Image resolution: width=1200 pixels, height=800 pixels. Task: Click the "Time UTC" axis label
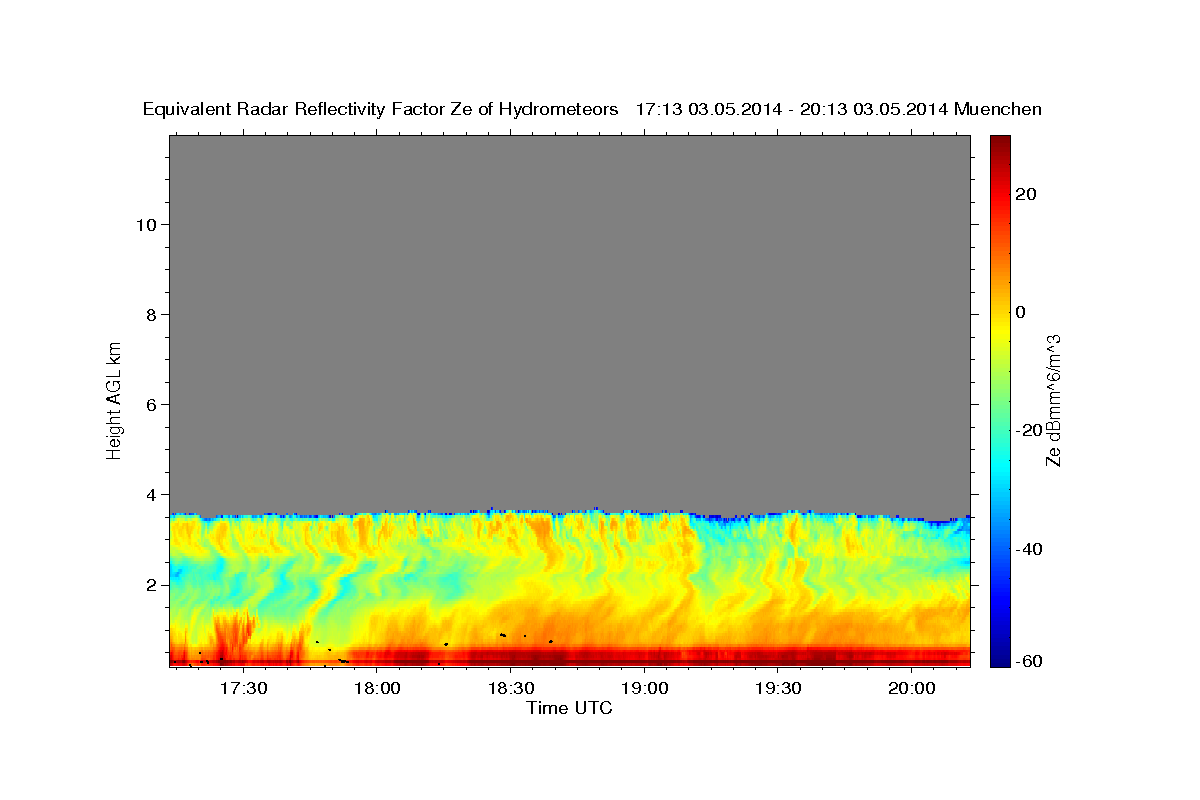(569, 708)
